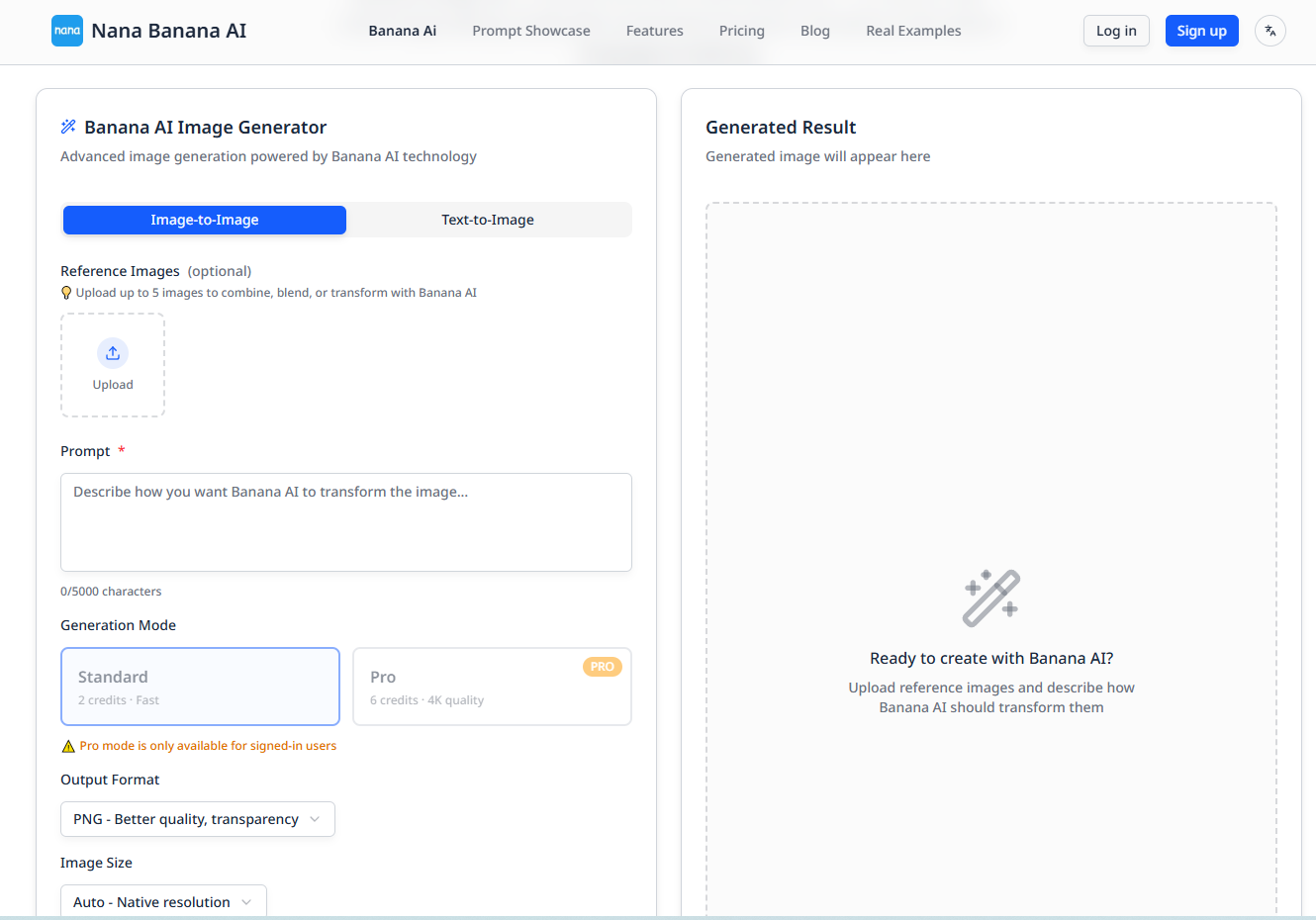Click the lightbulb tip icon above Upload
The image size is (1316, 920).
[x=66, y=292]
